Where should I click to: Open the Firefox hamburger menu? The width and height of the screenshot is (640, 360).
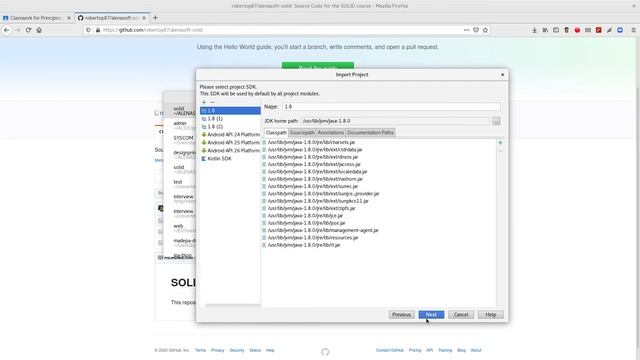pyautogui.click(x=633, y=30)
